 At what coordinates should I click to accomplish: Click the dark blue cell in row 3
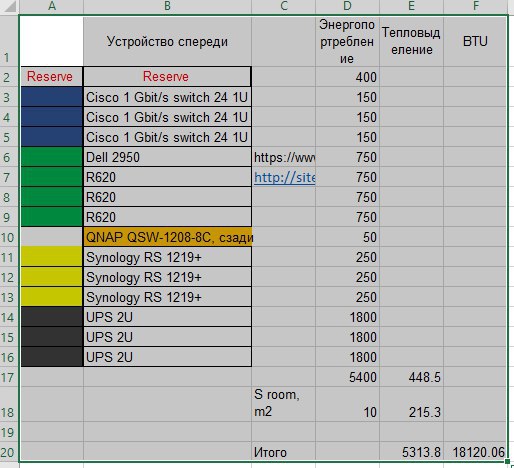click(x=52, y=97)
